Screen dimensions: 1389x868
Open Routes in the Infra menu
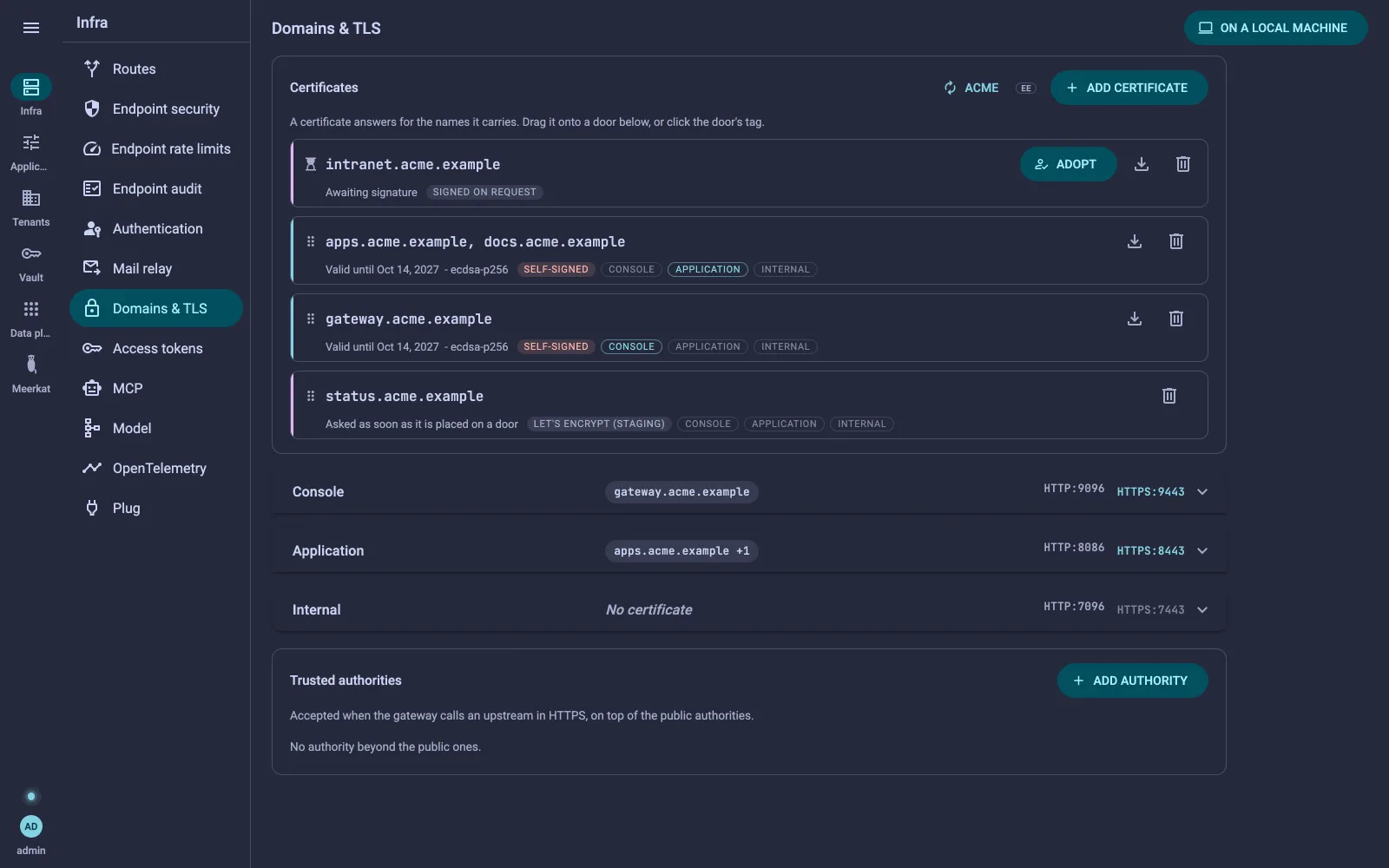pos(156,69)
